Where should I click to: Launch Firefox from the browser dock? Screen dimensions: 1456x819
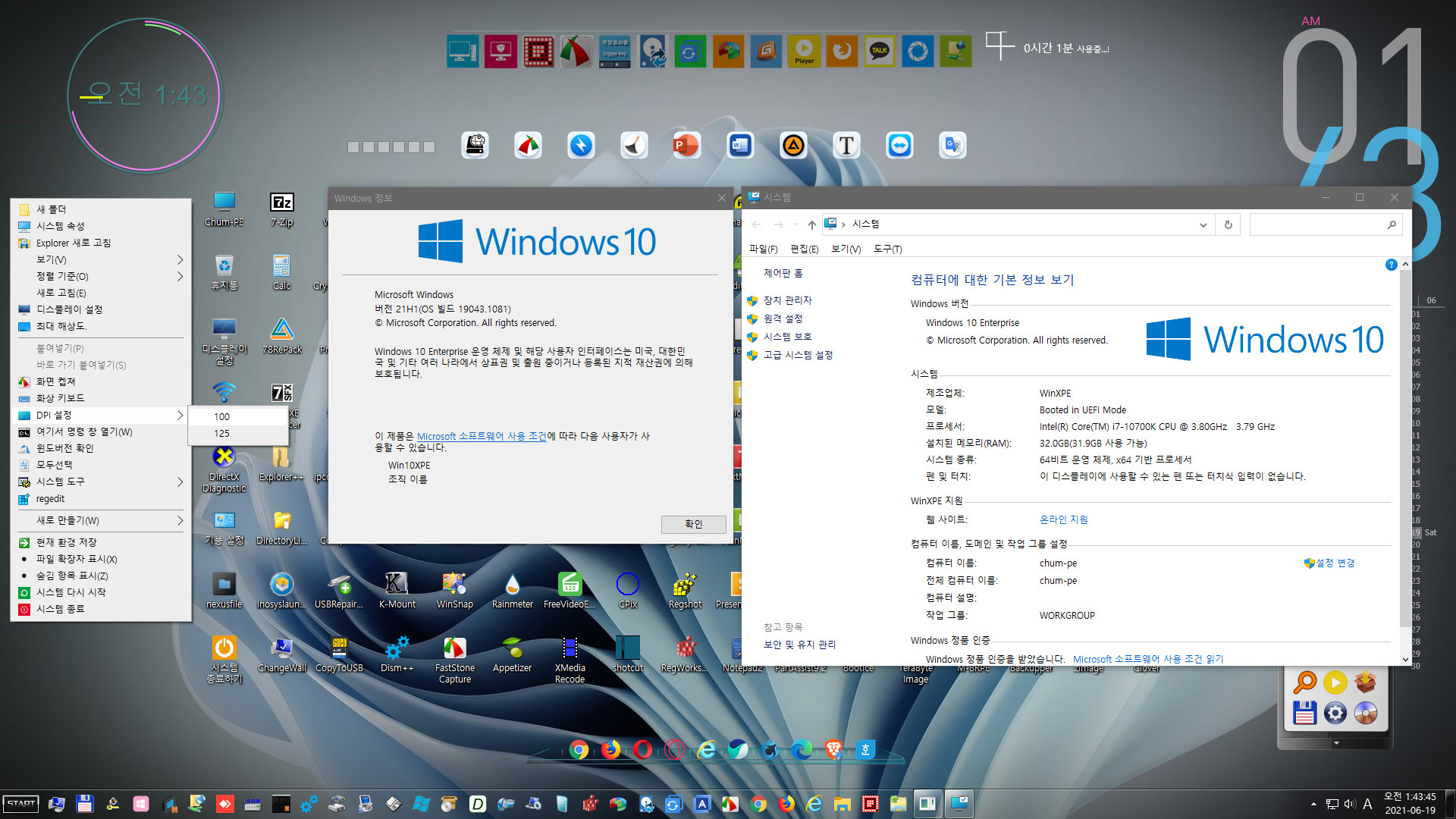click(x=610, y=750)
